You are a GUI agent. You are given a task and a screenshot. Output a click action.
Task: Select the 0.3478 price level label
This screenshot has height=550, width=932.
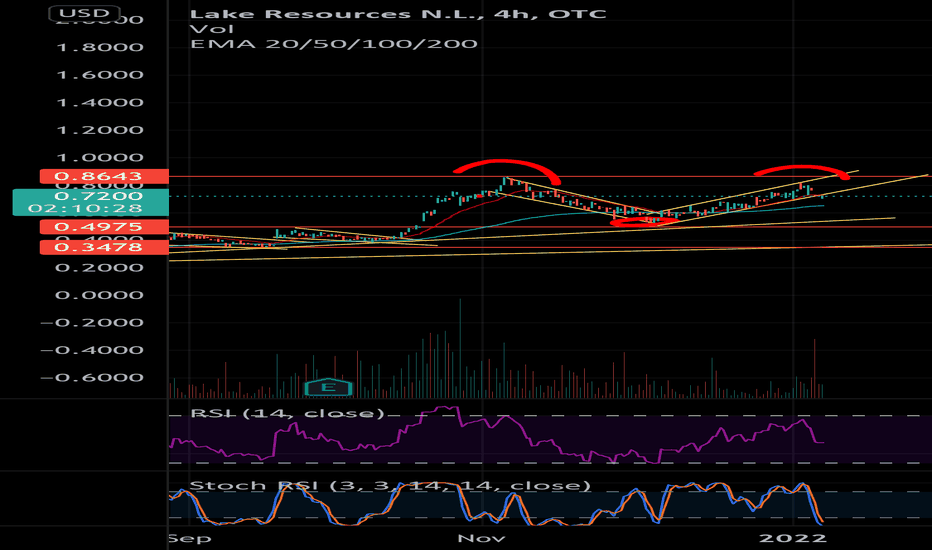pyautogui.click(x=104, y=247)
